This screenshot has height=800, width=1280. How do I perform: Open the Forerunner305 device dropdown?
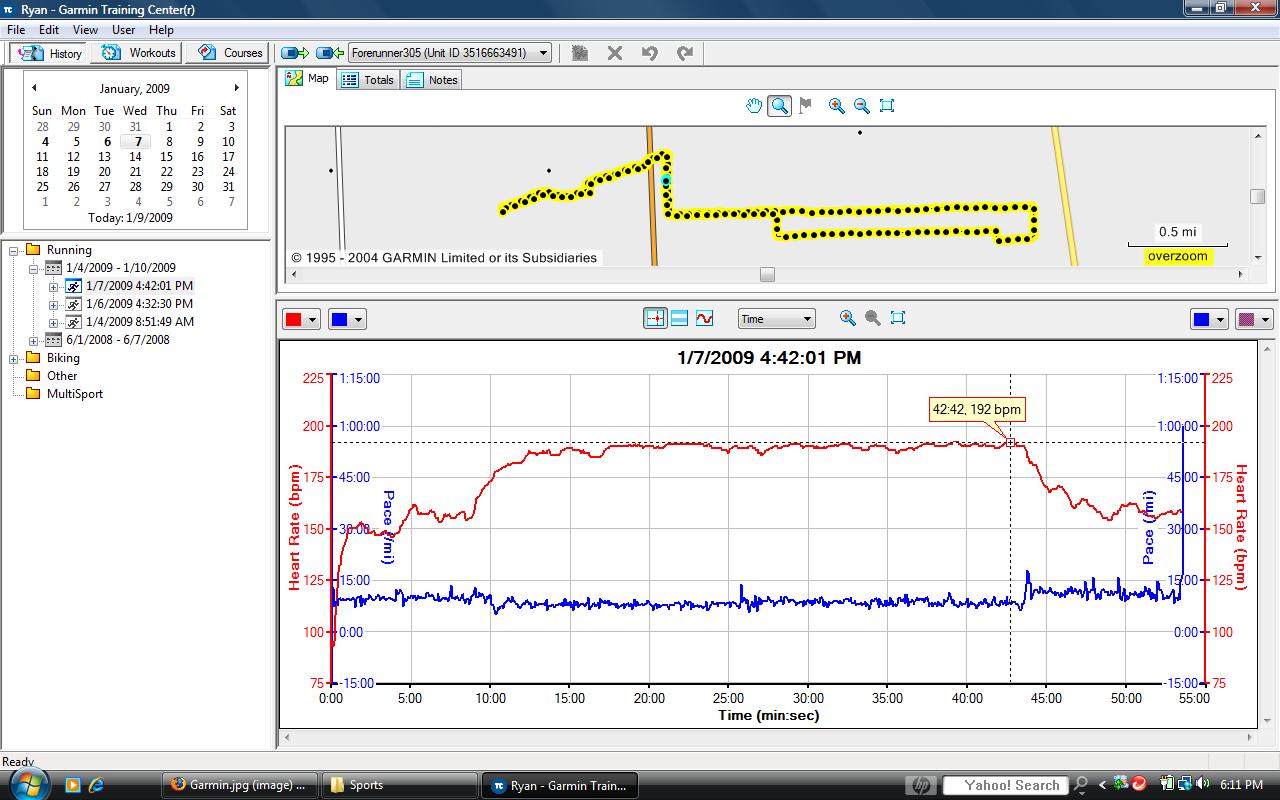tap(449, 53)
